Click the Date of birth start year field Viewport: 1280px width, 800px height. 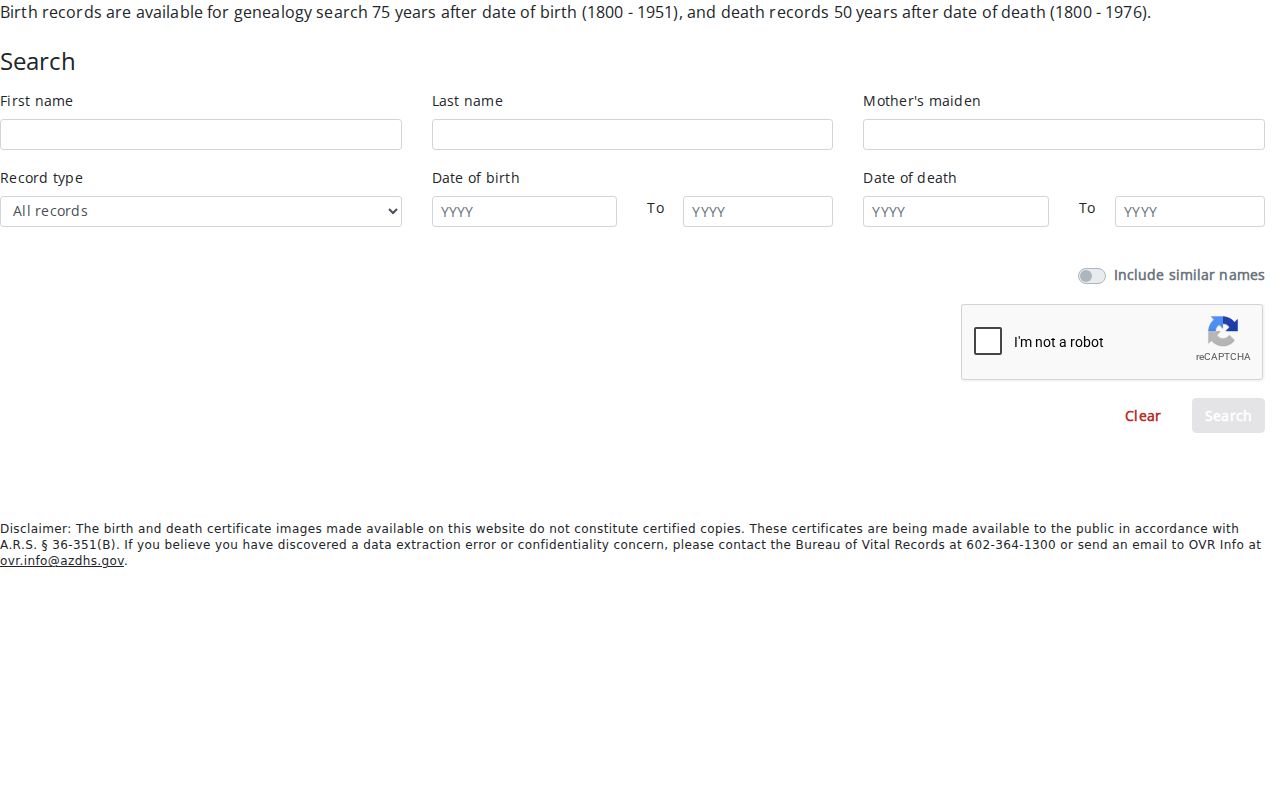(524, 211)
